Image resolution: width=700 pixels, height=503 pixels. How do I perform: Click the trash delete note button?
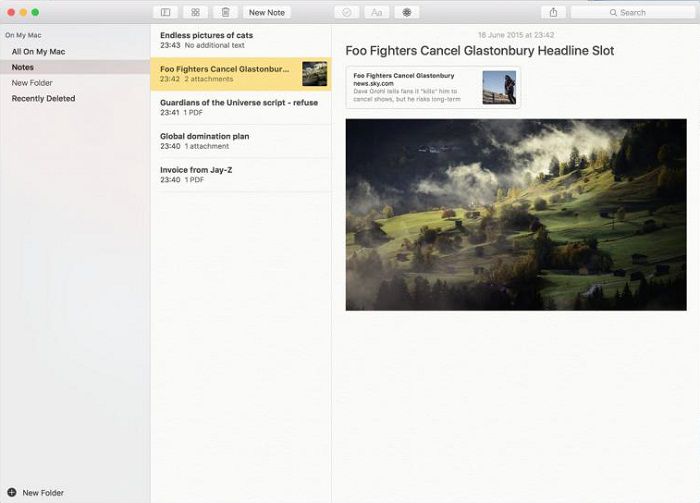click(225, 12)
